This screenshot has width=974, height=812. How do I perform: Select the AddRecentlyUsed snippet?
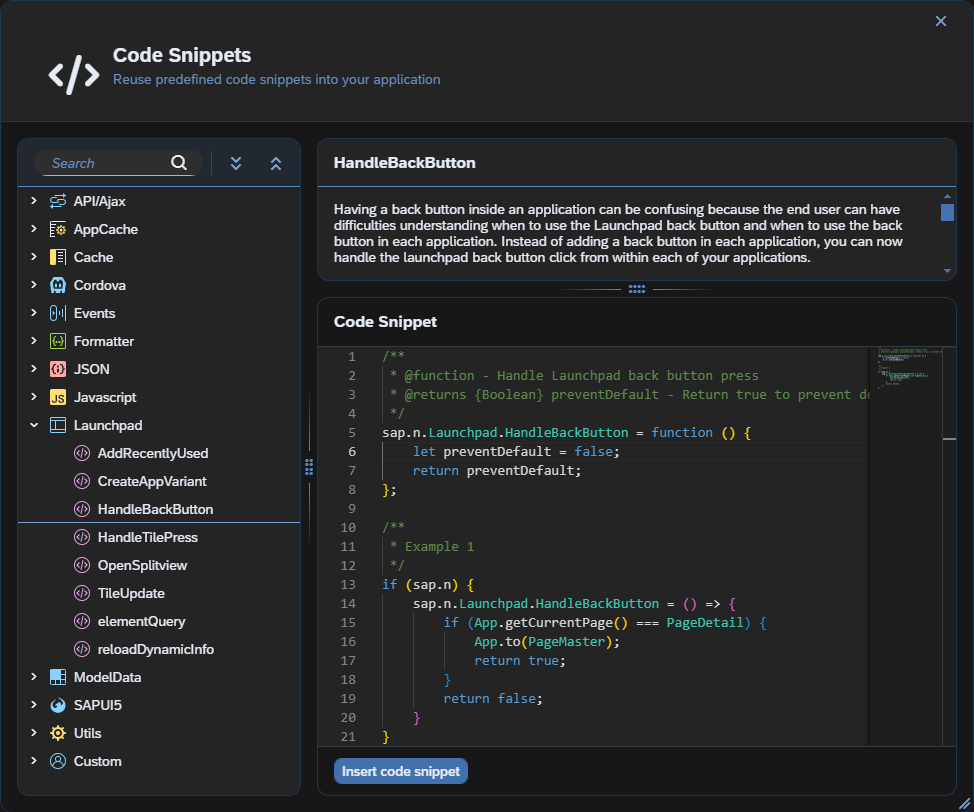pos(159,454)
